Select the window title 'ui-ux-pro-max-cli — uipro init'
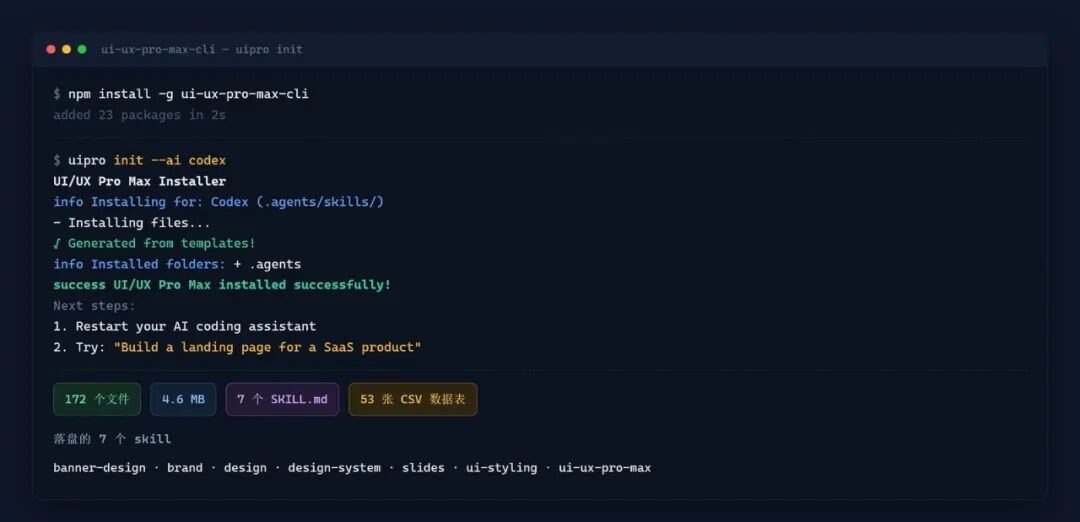This screenshot has height=522, width=1080. tap(202, 50)
